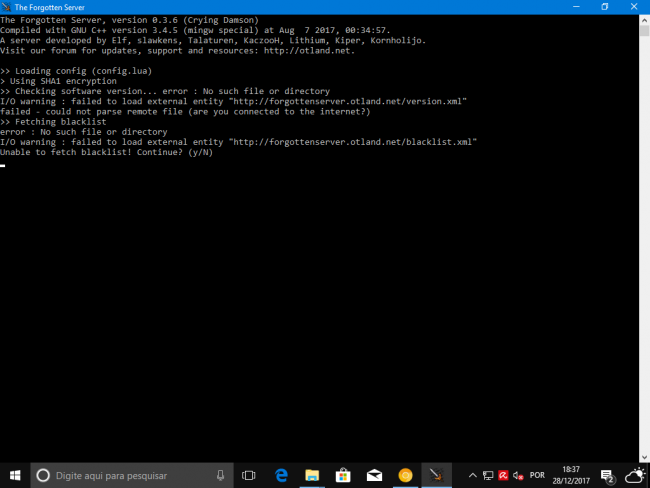Click 'Unable to fetch blacklist! Continue? (y/N)' line
The image size is (650, 488).
[107, 152]
